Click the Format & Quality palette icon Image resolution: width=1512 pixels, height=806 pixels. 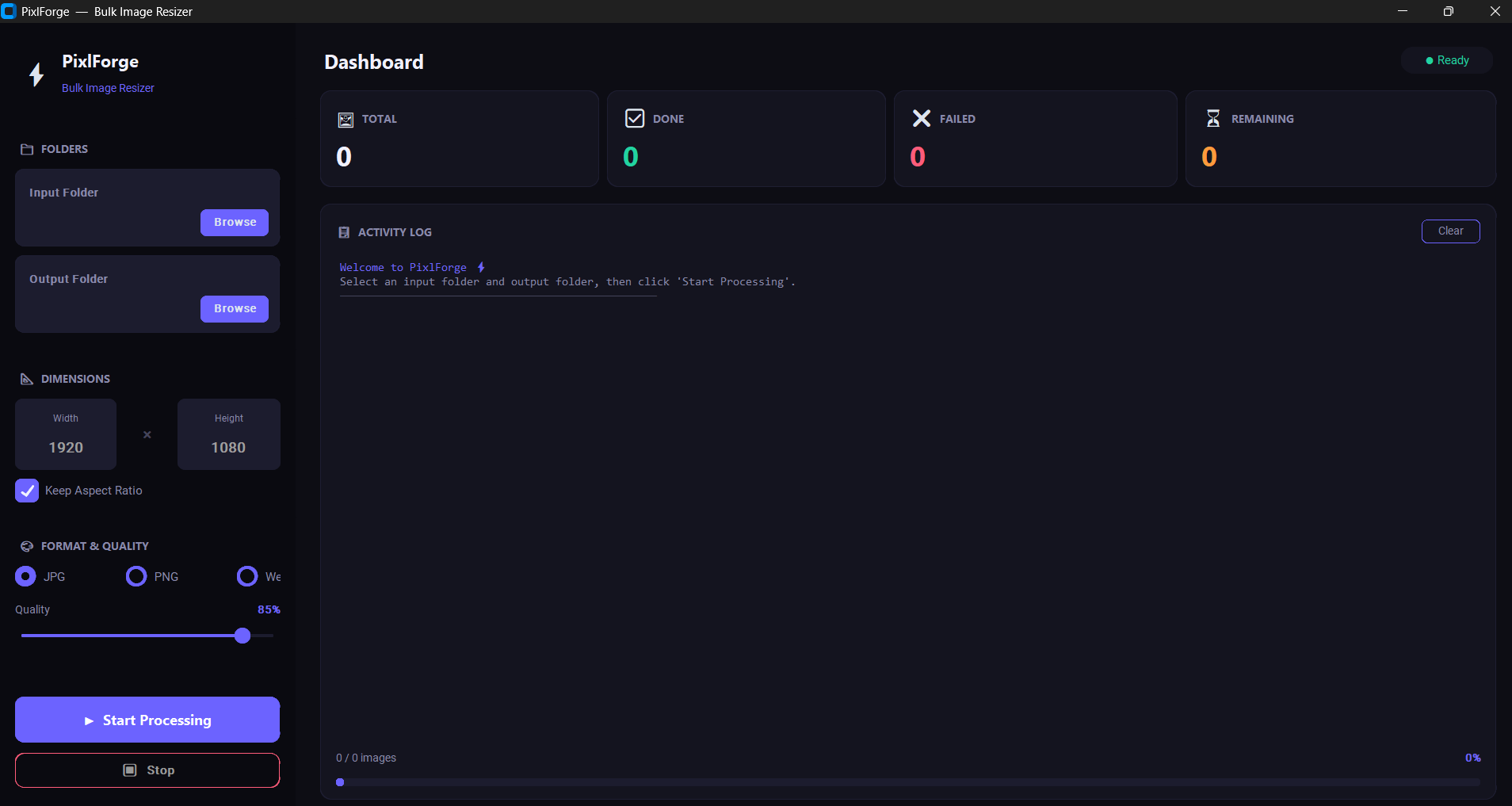[x=27, y=546]
